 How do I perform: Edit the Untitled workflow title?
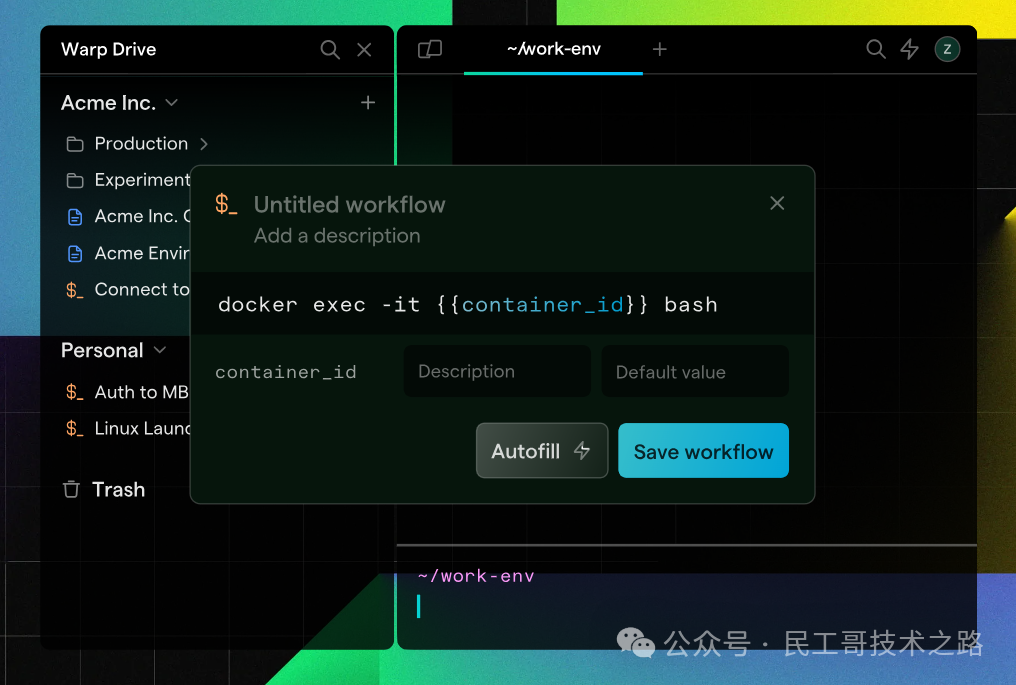pyautogui.click(x=350, y=205)
